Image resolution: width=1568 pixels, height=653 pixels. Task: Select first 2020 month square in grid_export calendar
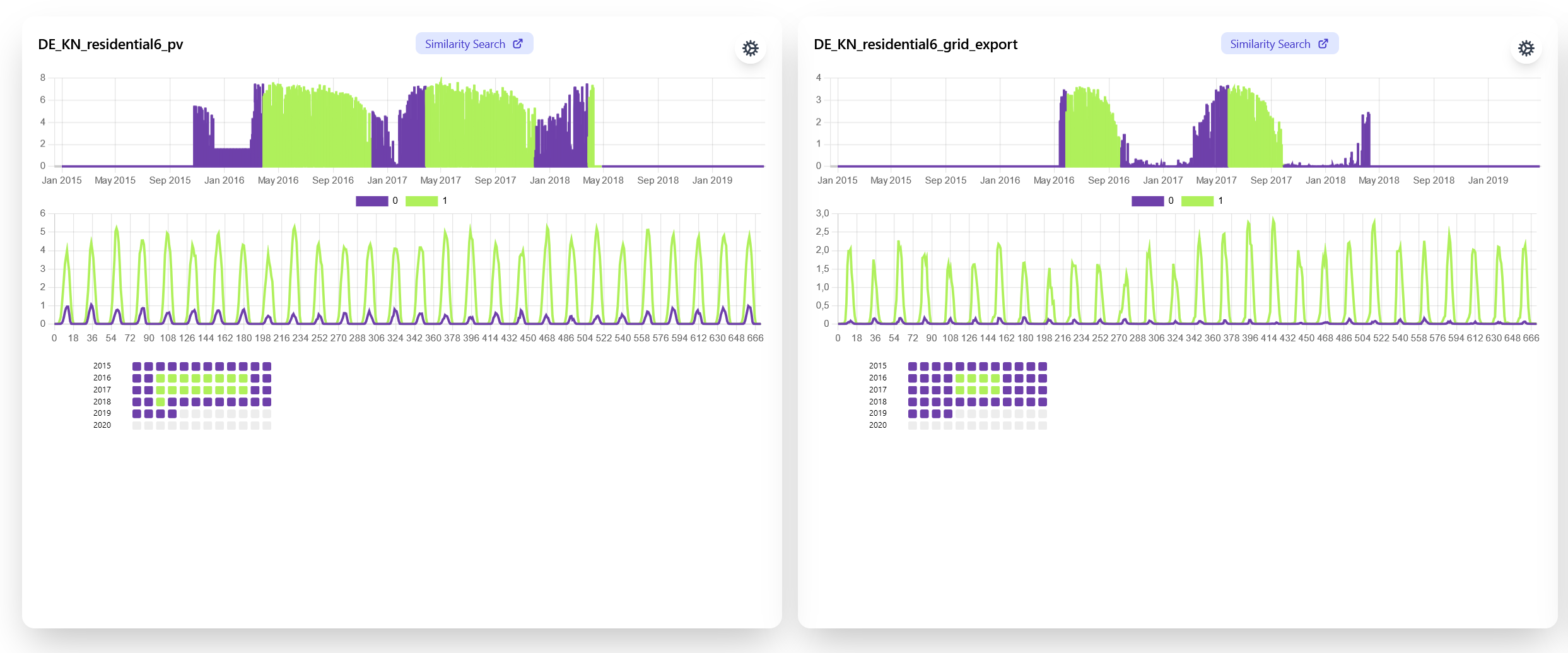click(x=913, y=426)
